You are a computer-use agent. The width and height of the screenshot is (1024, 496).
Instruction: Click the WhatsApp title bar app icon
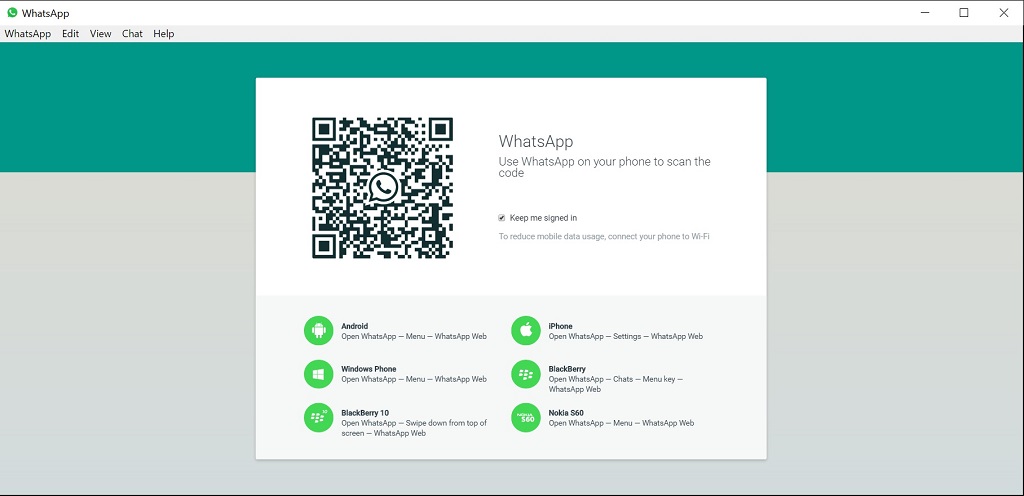[12, 13]
